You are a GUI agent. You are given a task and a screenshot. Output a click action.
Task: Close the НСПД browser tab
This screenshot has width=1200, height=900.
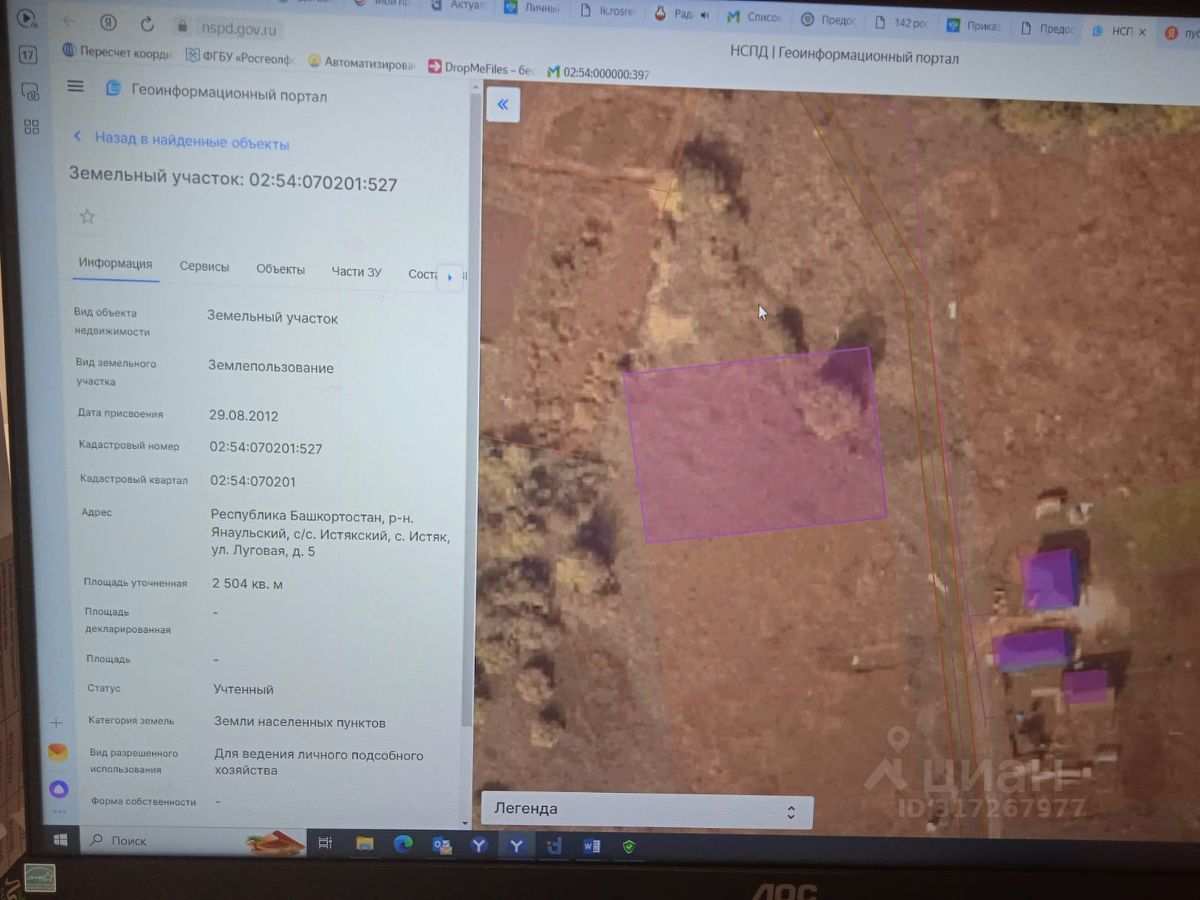1142,31
